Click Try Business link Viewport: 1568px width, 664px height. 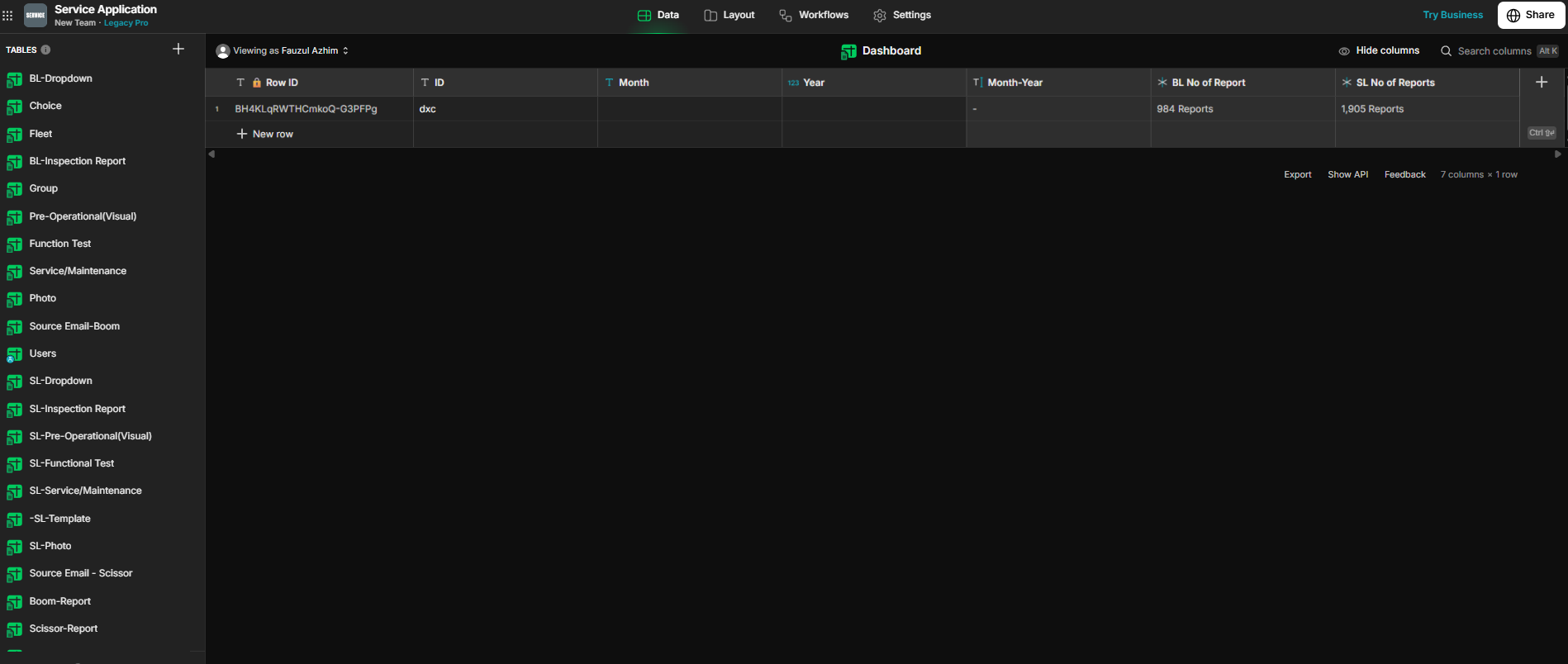tap(1452, 16)
